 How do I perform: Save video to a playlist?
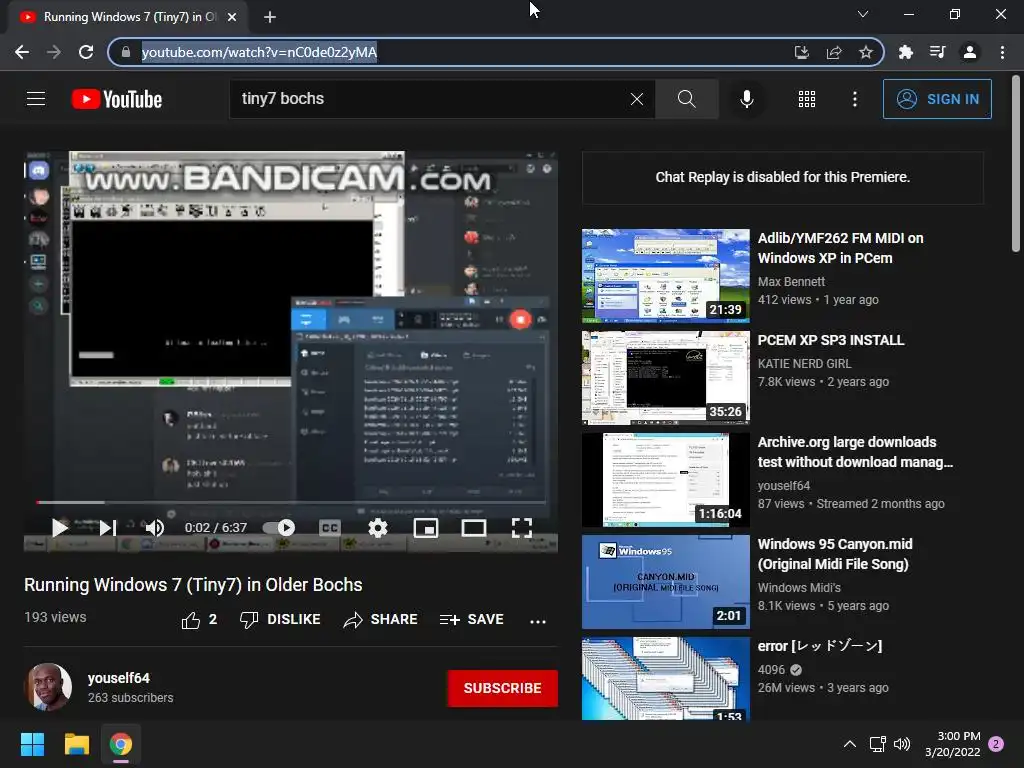point(471,620)
